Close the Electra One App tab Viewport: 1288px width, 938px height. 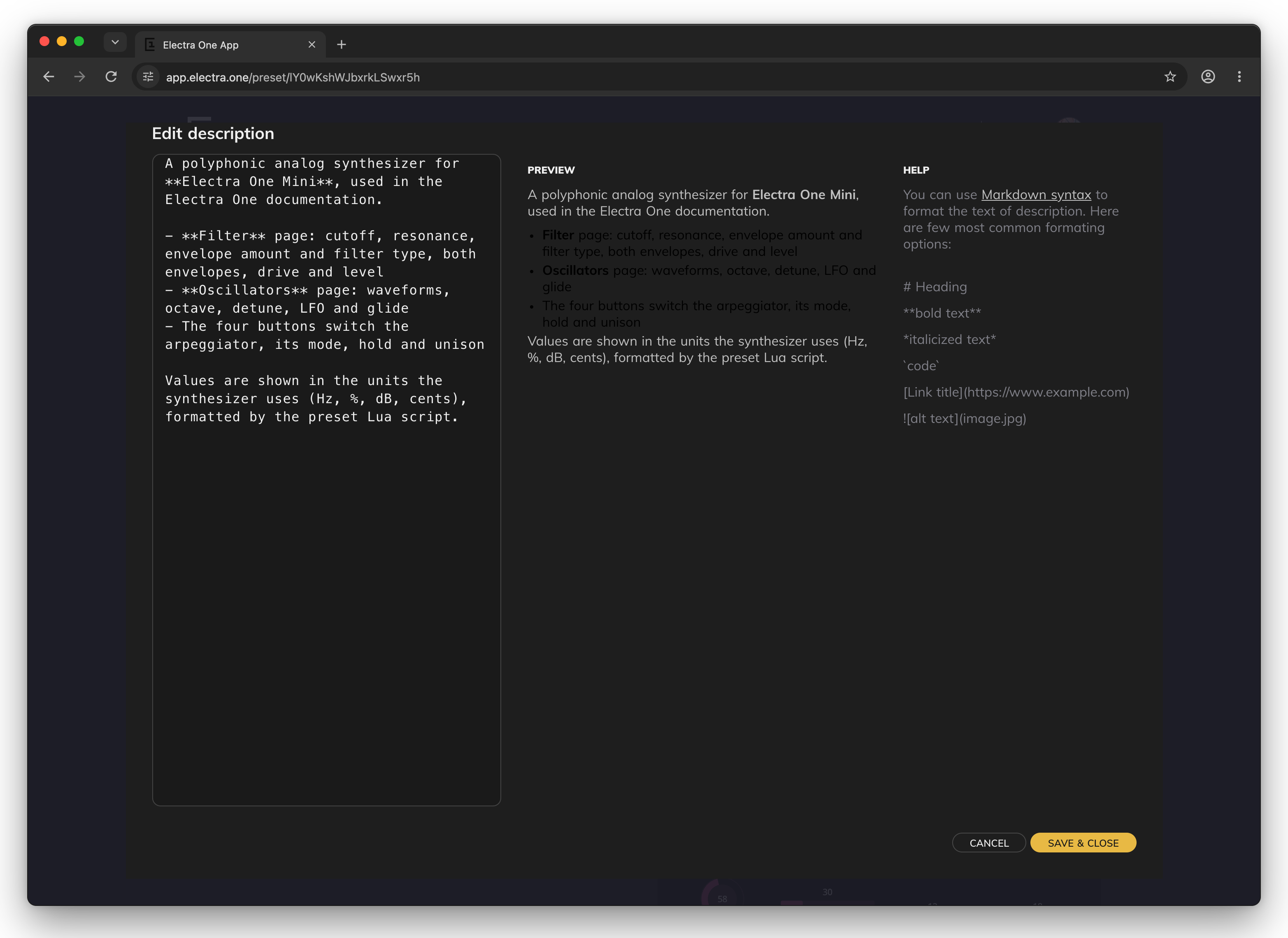[x=312, y=44]
